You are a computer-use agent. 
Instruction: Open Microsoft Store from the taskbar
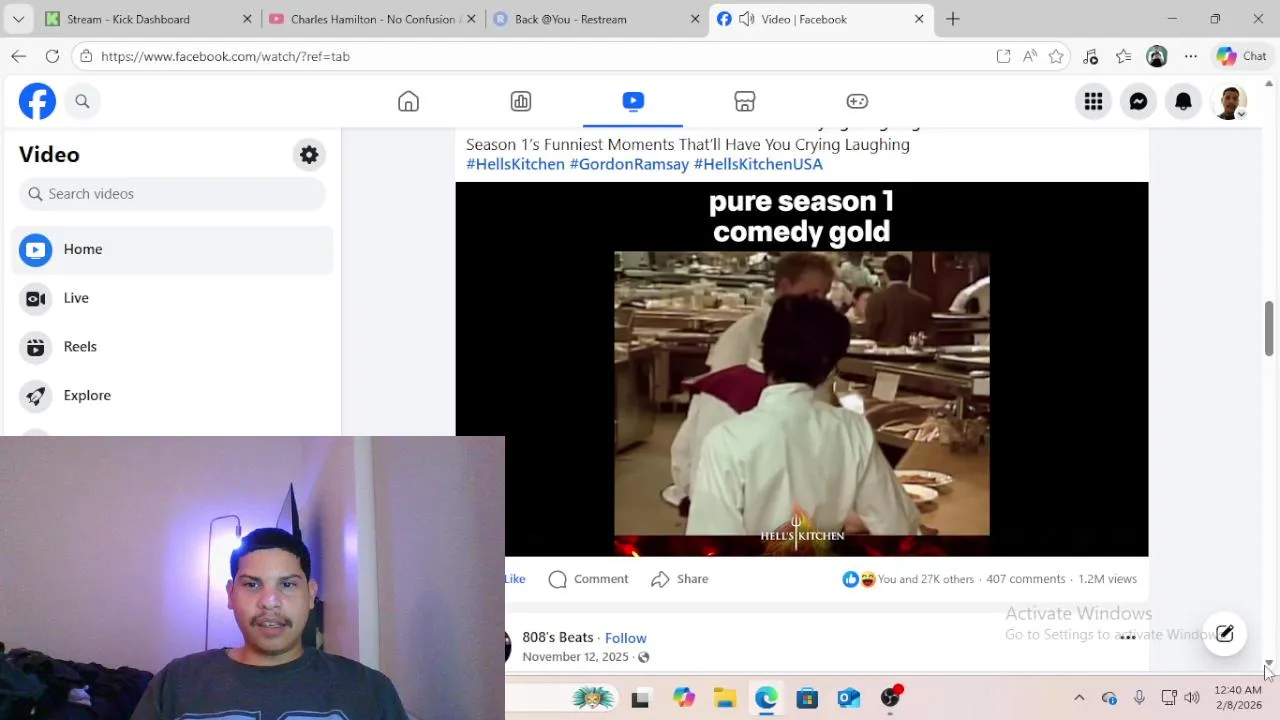point(807,698)
